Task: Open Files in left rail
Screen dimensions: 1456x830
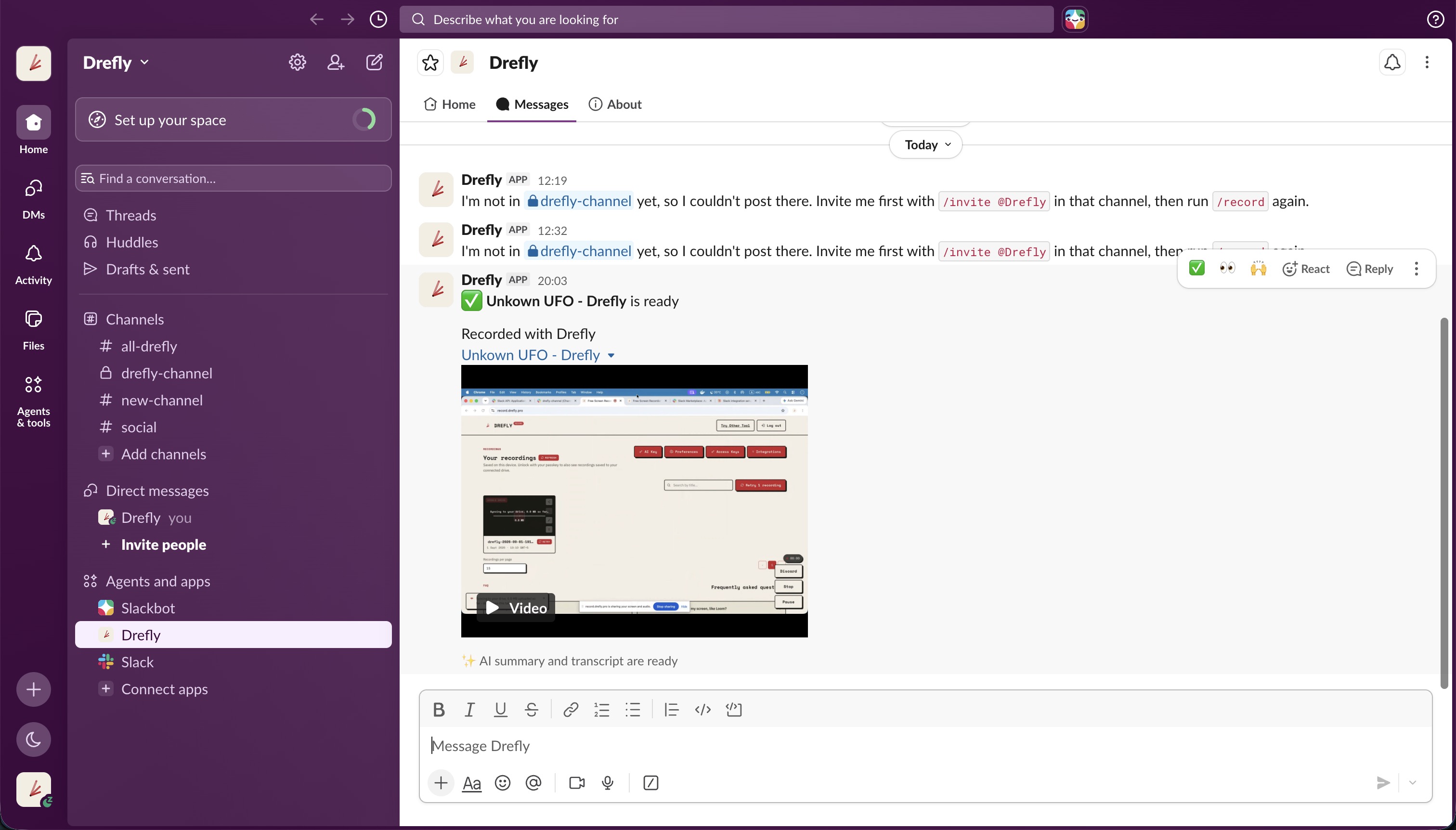Action: (34, 330)
